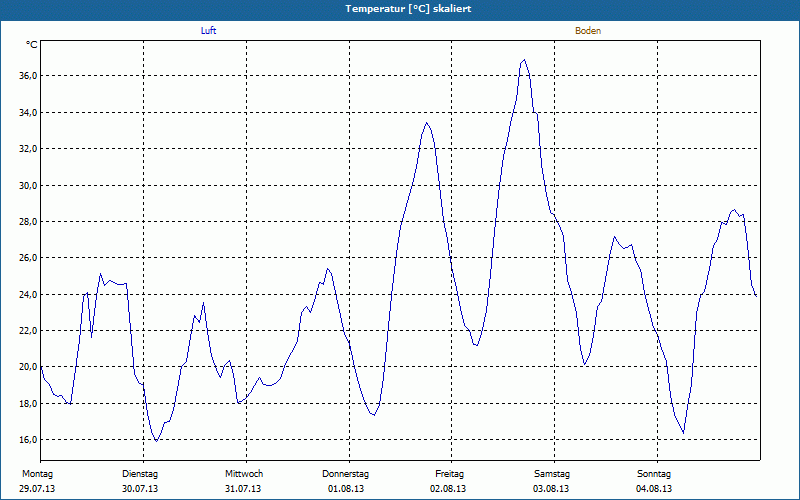Click the Freitag day label
800x500 pixels.
(x=449, y=474)
